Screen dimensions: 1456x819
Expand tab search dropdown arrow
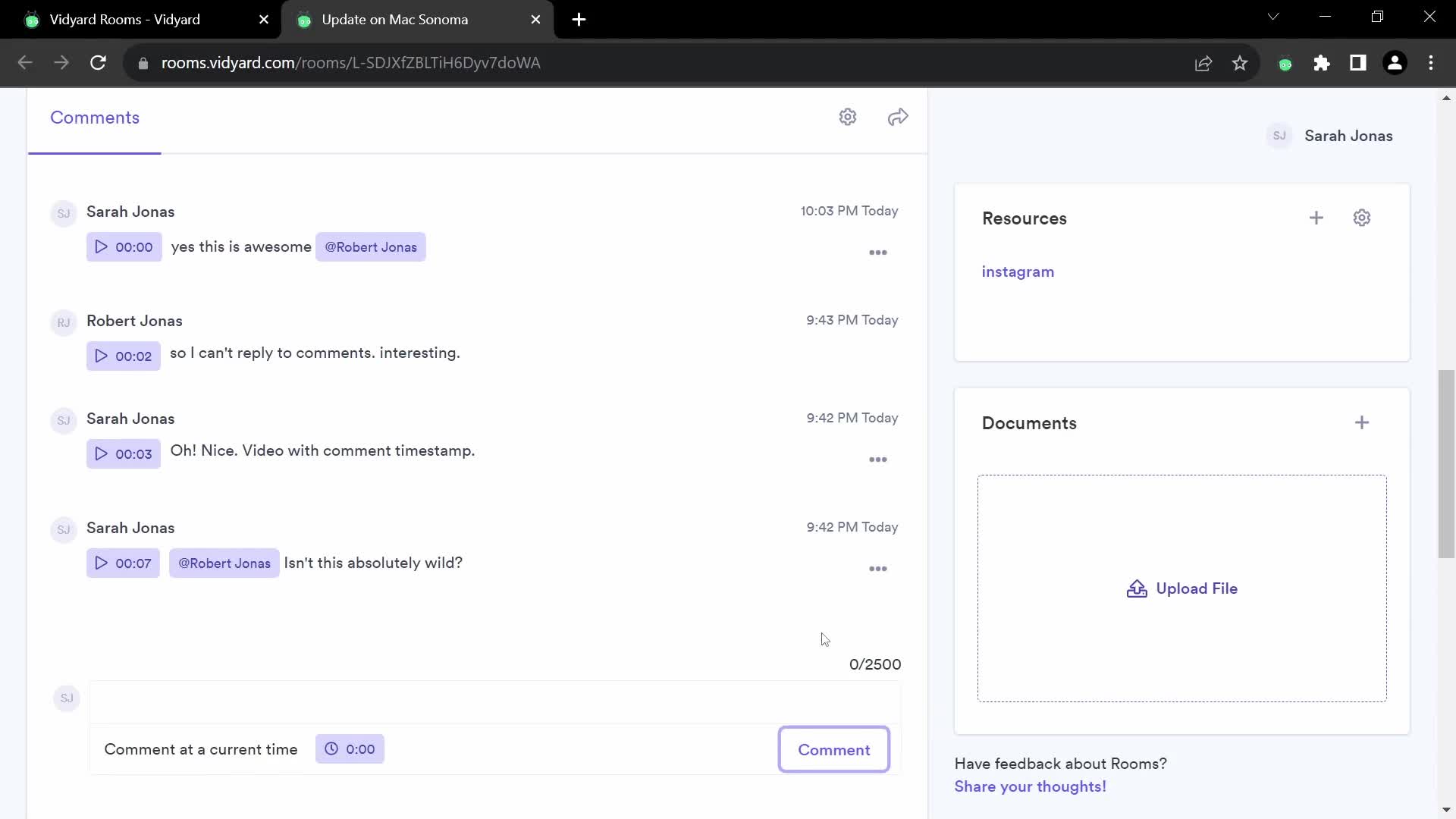point(1273,17)
